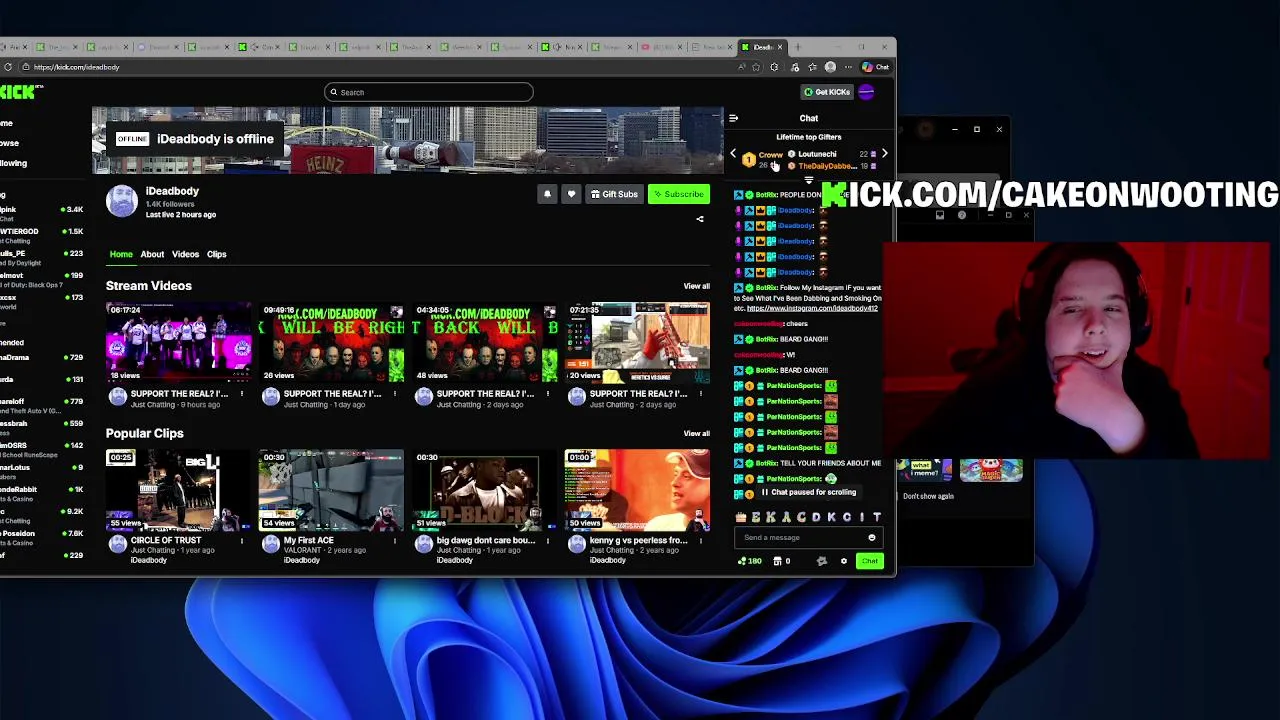This screenshot has width=1280, height=720.
Task: Select the Home tab of the channel
Action: (121, 254)
